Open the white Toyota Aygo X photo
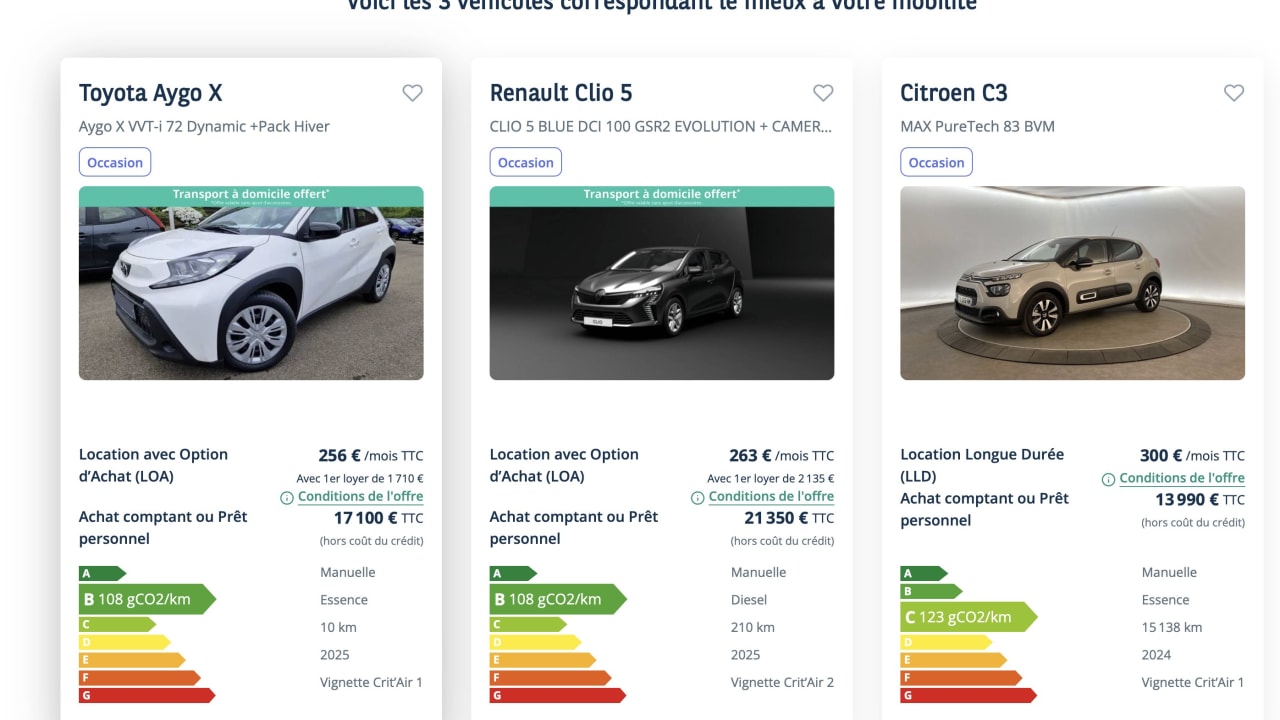Image resolution: width=1280 pixels, height=720 pixels. pos(251,283)
